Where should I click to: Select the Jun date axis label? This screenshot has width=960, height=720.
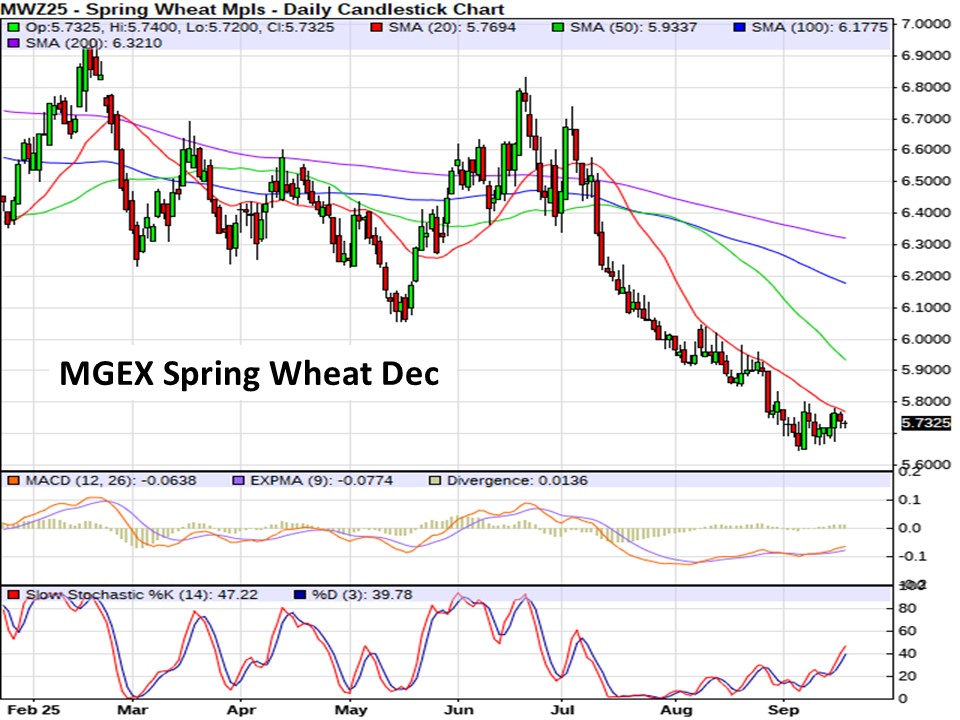[x=458, y=707]
